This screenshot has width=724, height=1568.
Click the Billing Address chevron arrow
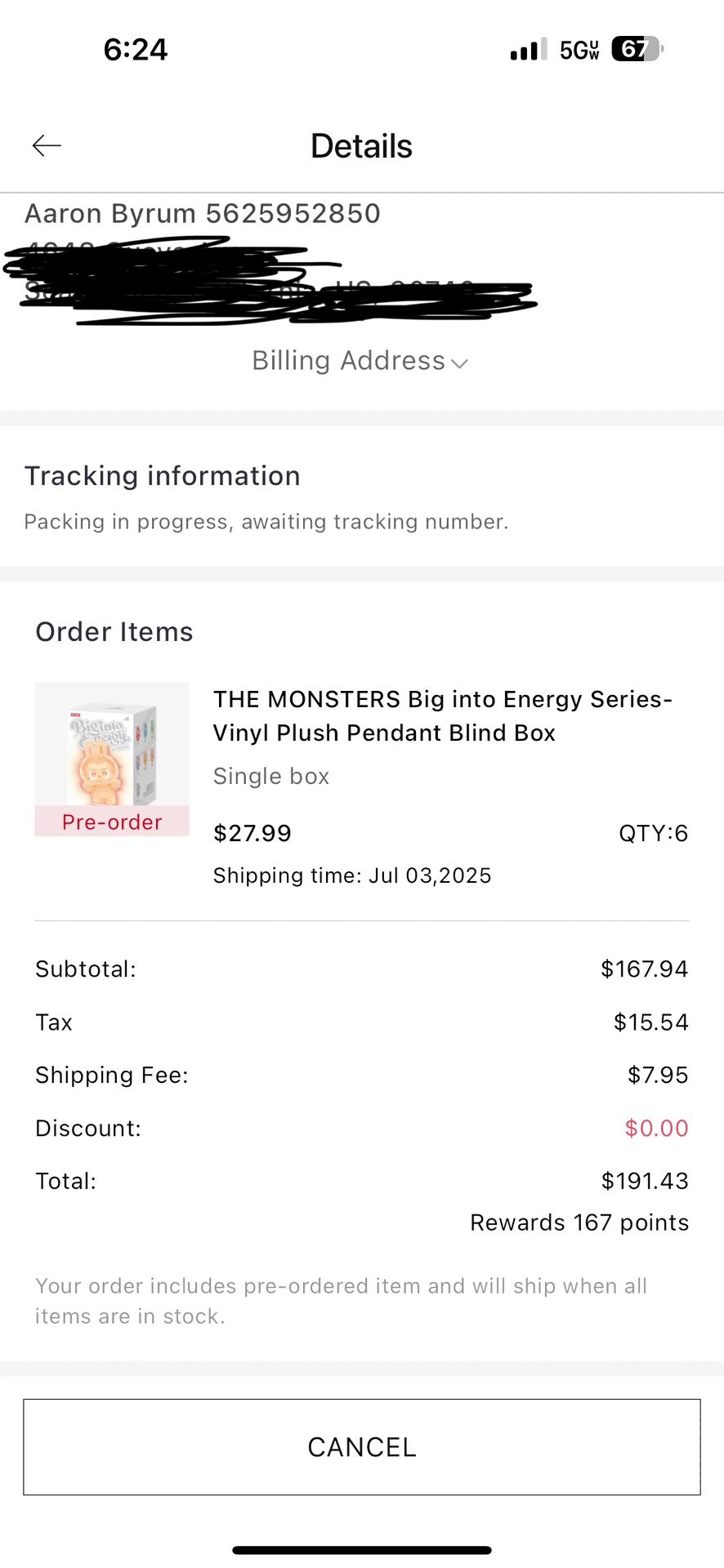tap(459, 363)
